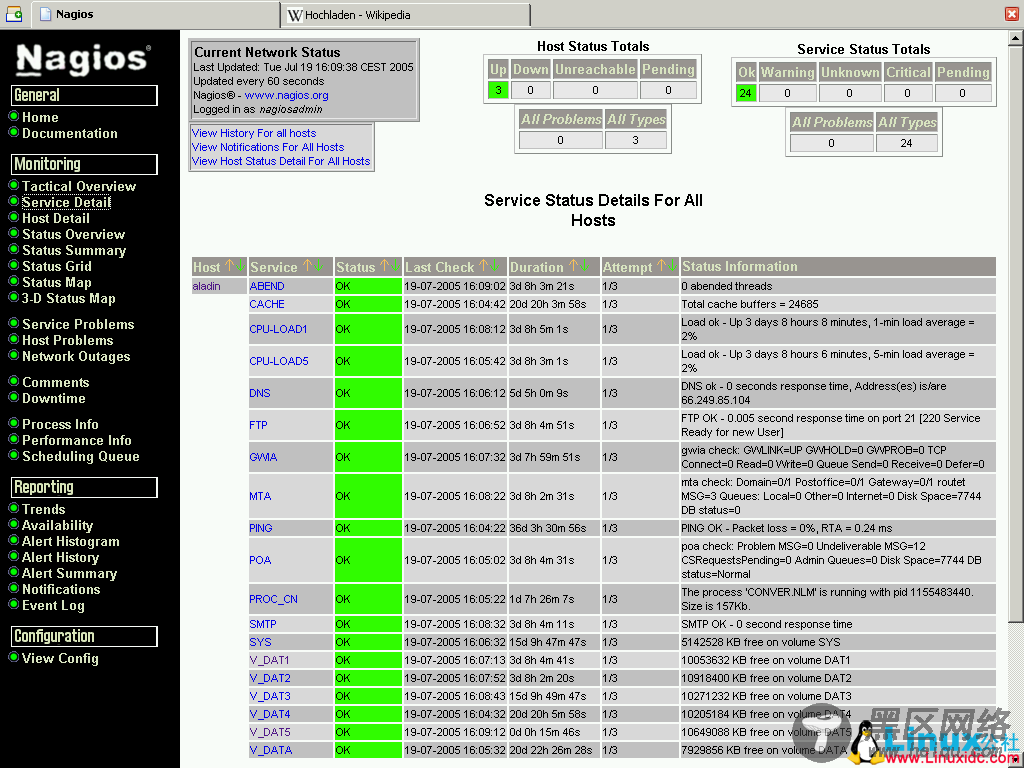Sort Duration column descending arrow
This screenshot has height=768, width=1024.
[x=584, y=266]
